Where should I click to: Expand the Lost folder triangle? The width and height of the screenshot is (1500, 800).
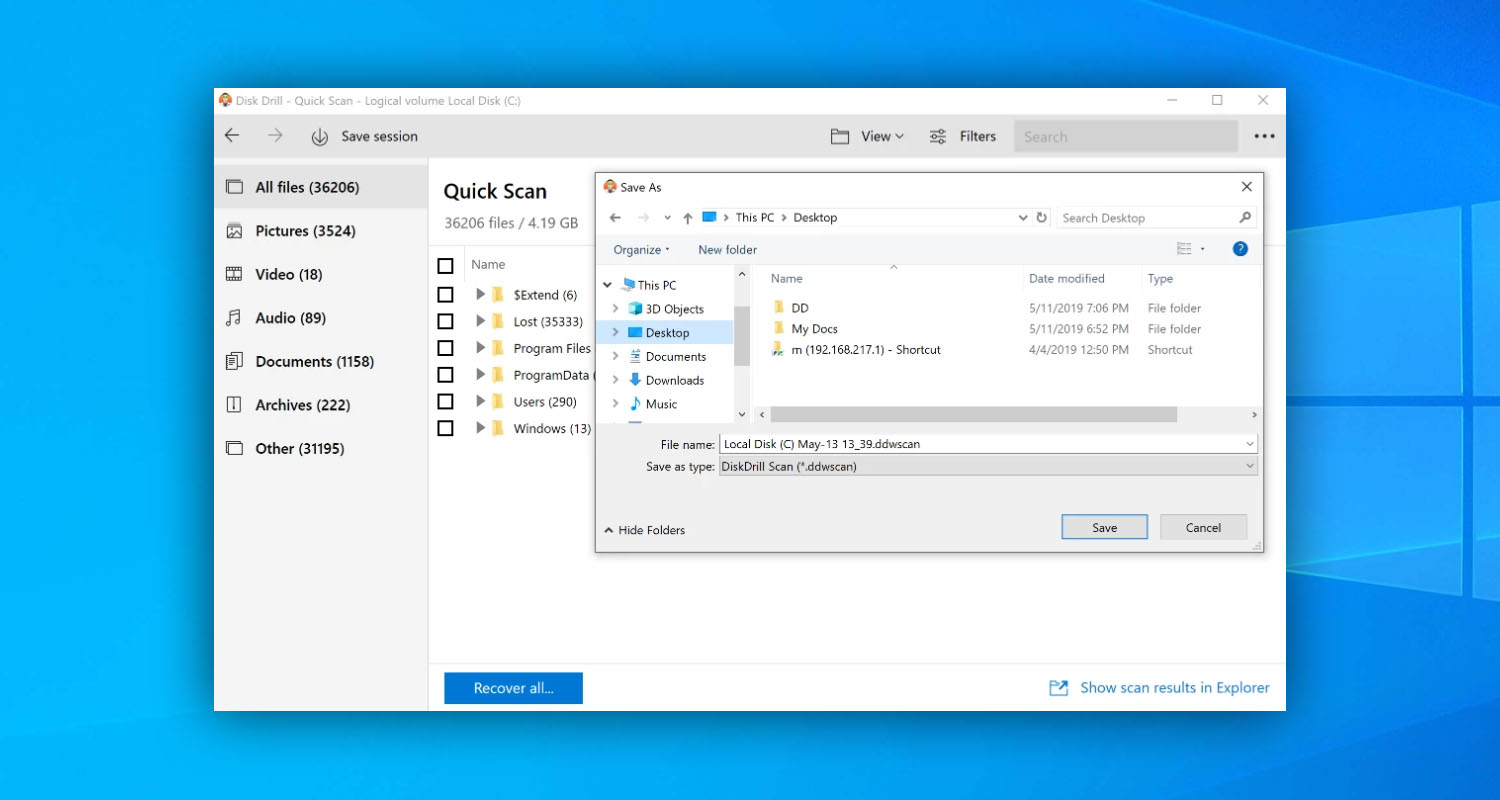click(x=480, y=321)
